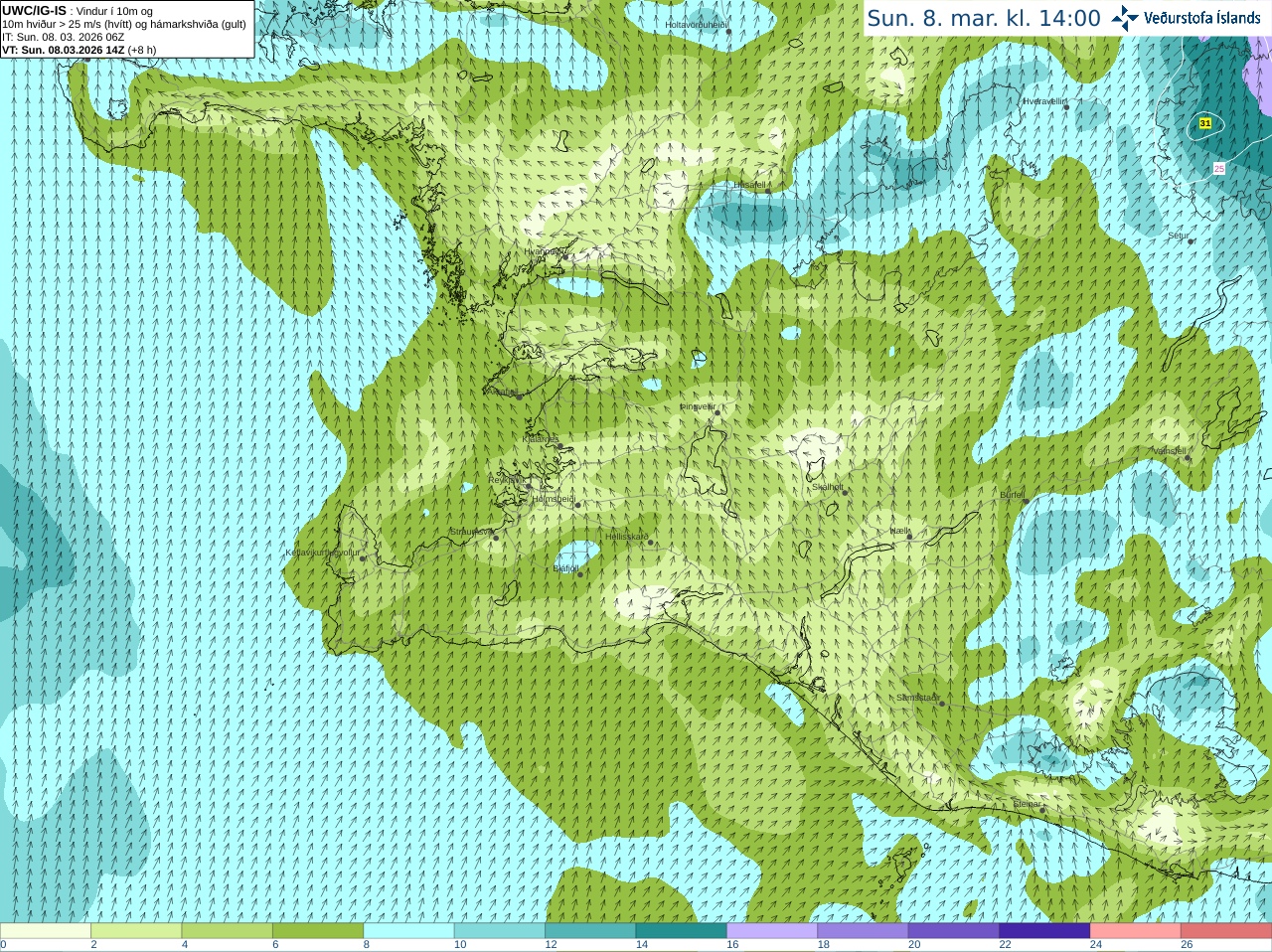Click the Vatnsfell station marker
The width and height of the screenshot is (1272, 952).
[1188, 457]
